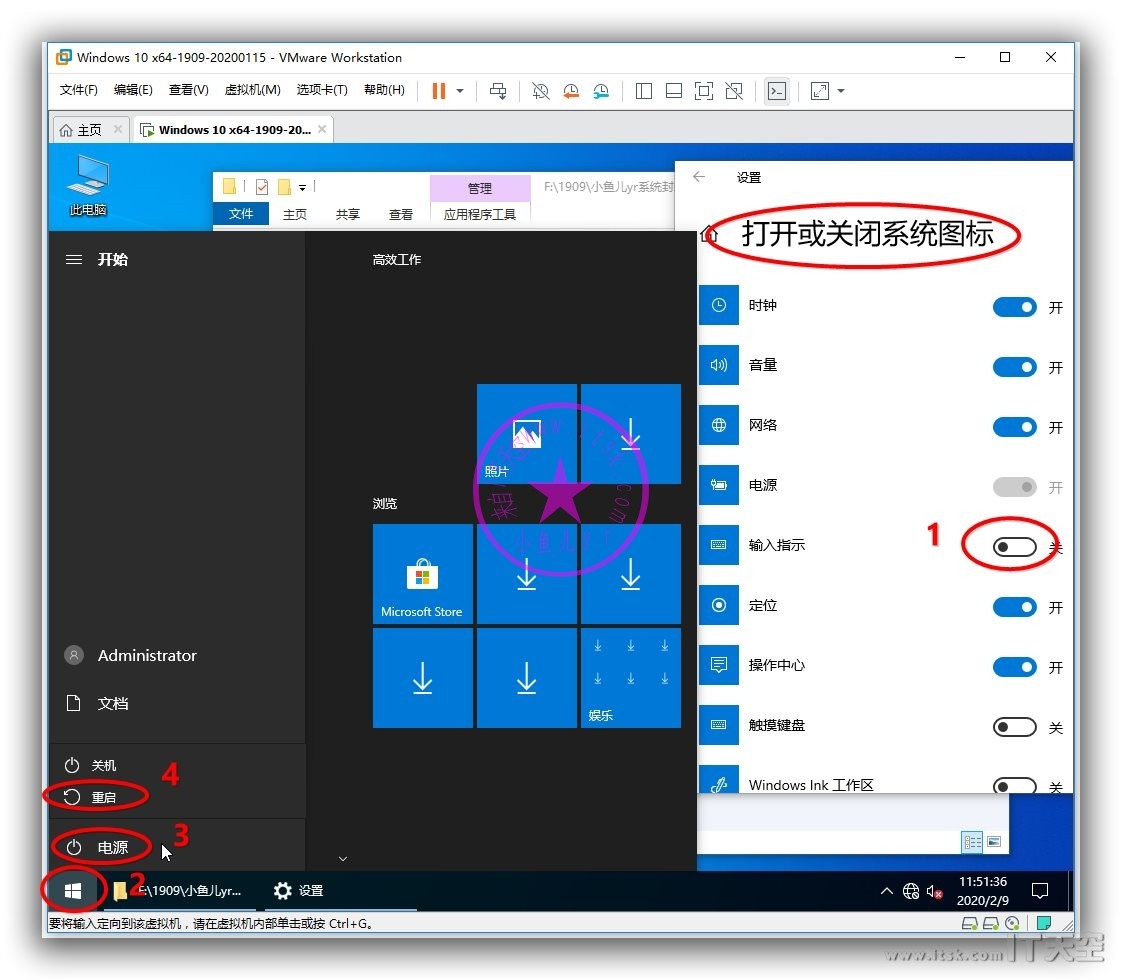Click the VMware message log status icon

click(1045, 923)
